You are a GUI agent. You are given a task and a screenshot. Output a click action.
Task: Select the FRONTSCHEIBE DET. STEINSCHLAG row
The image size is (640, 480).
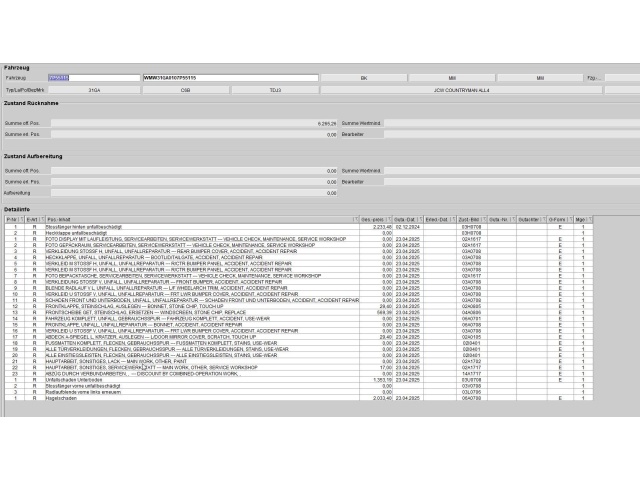tap(200, 310)
